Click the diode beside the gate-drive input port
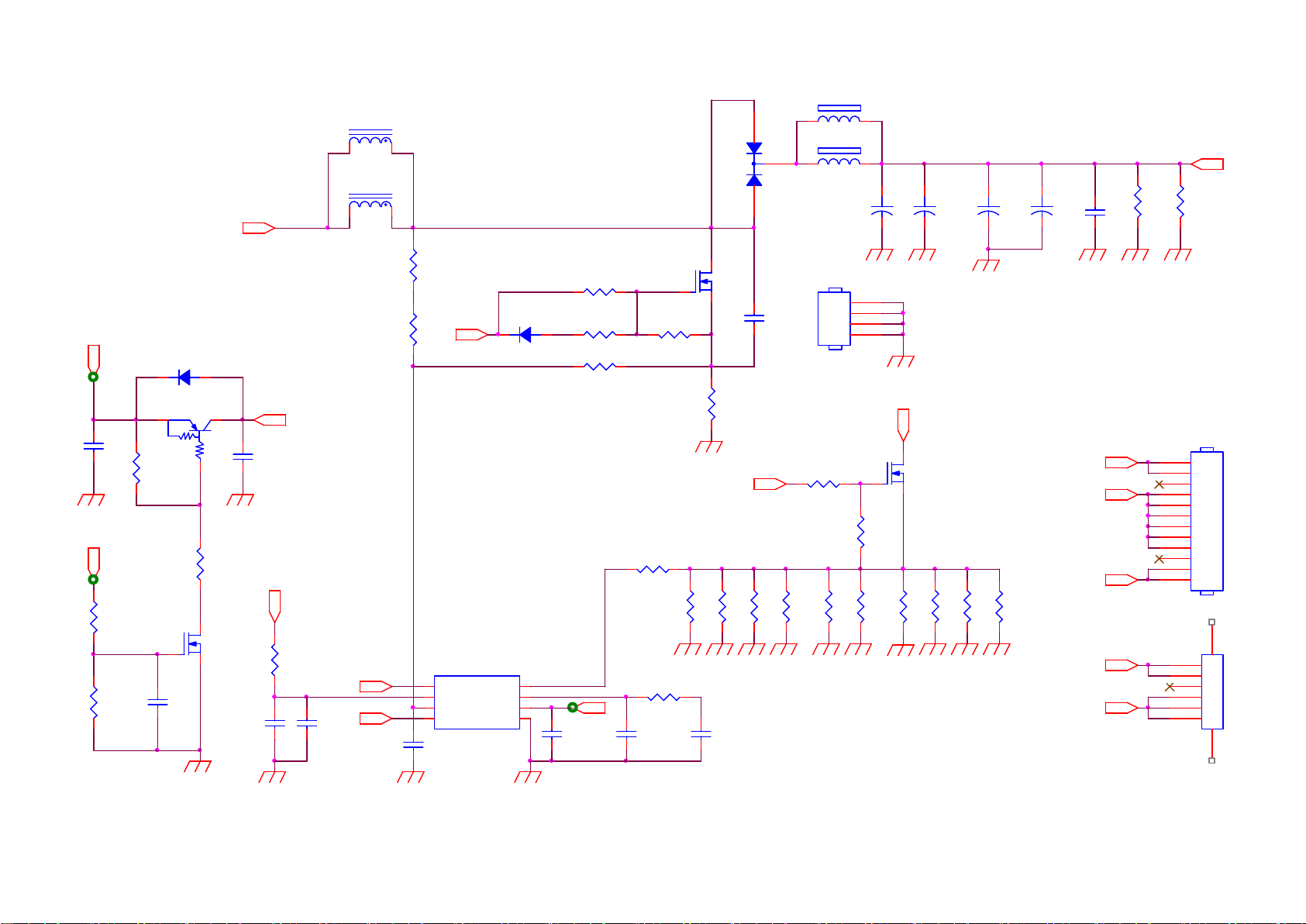The width and height of the screenshot is (1306, 924). 525,335
